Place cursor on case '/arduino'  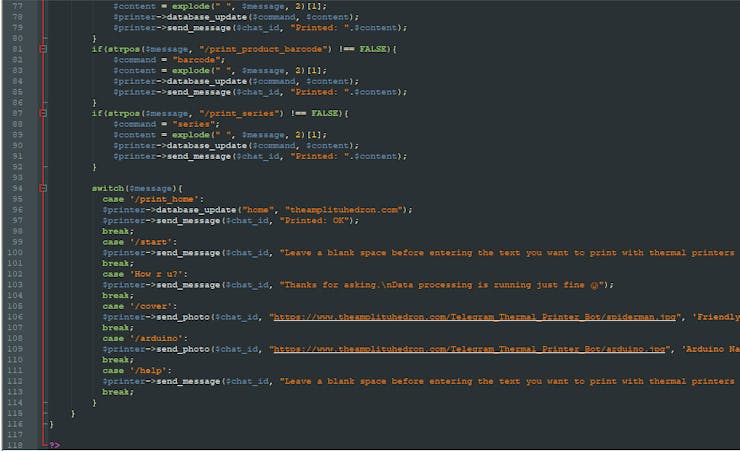click(x=145, y=338)
